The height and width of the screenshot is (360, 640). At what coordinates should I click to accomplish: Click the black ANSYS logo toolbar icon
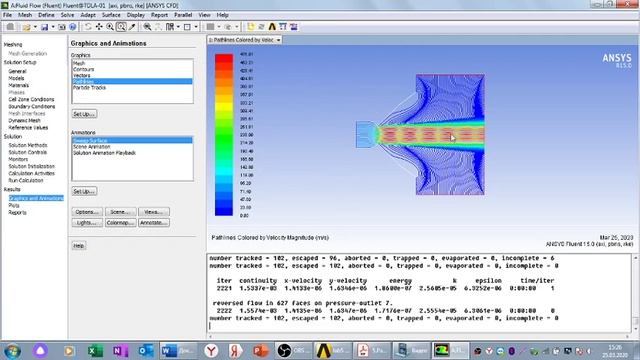click(x=272, y=27)
